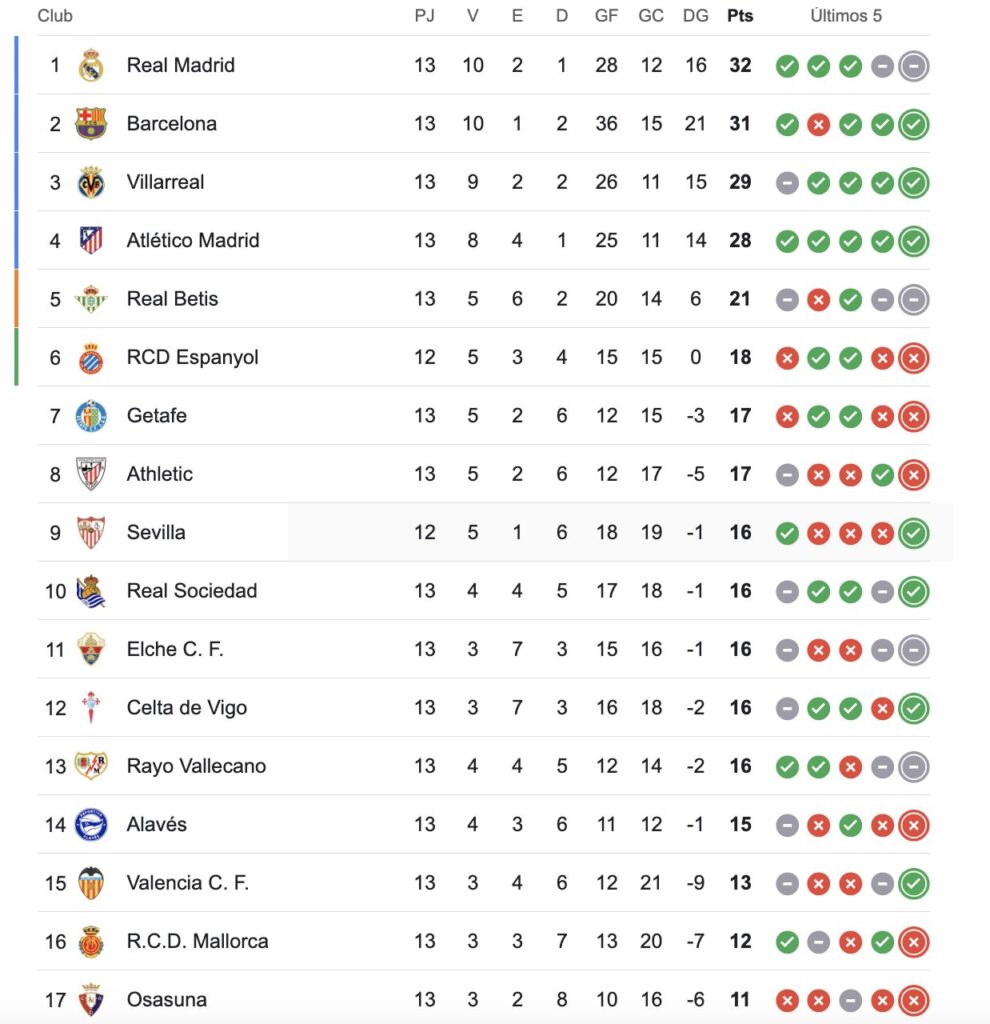The image size is (990, 1024).
Task: Click the Últimos 5 column header
Action: coord(846,16)
